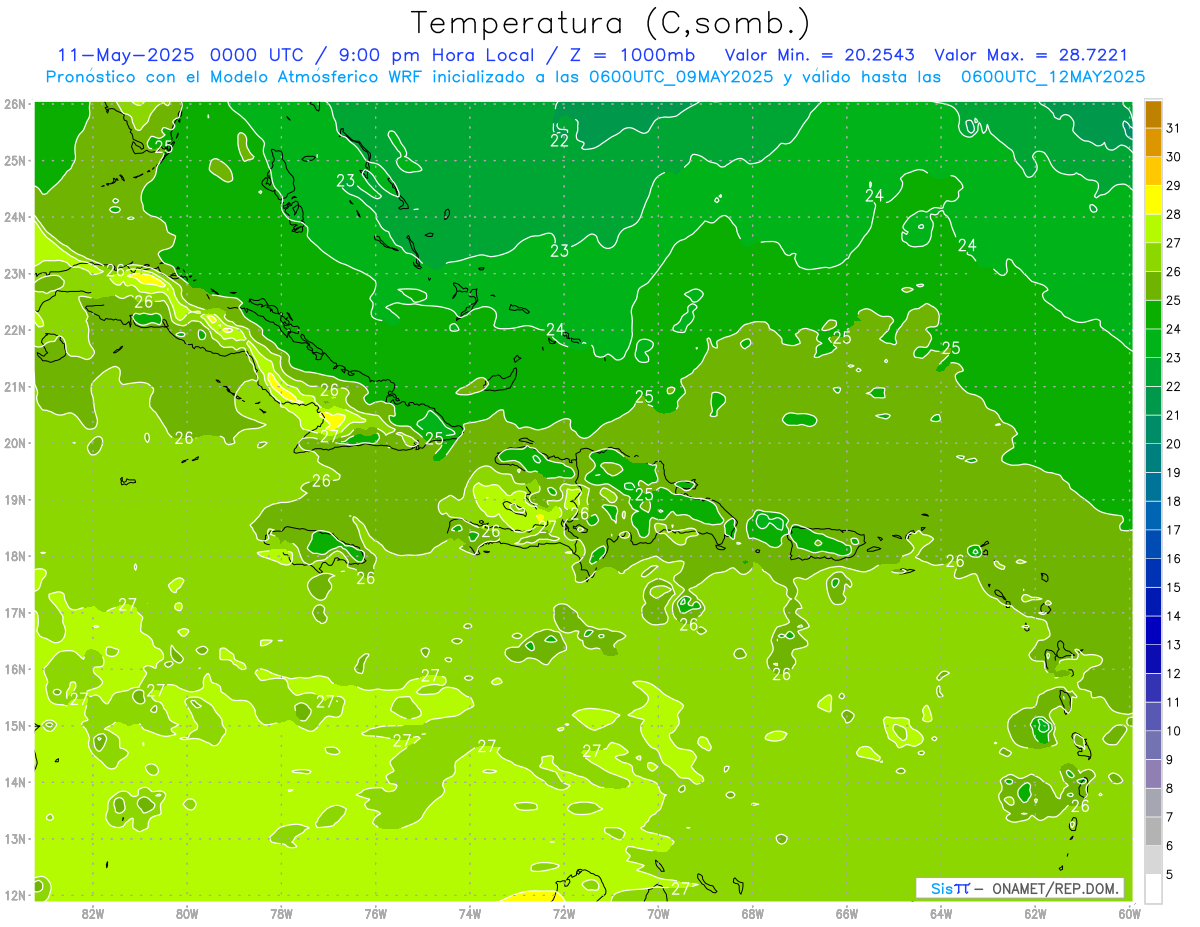Select 'Valor Min. = 20.2543' text

pyautogui.click(x=821, y=55)
